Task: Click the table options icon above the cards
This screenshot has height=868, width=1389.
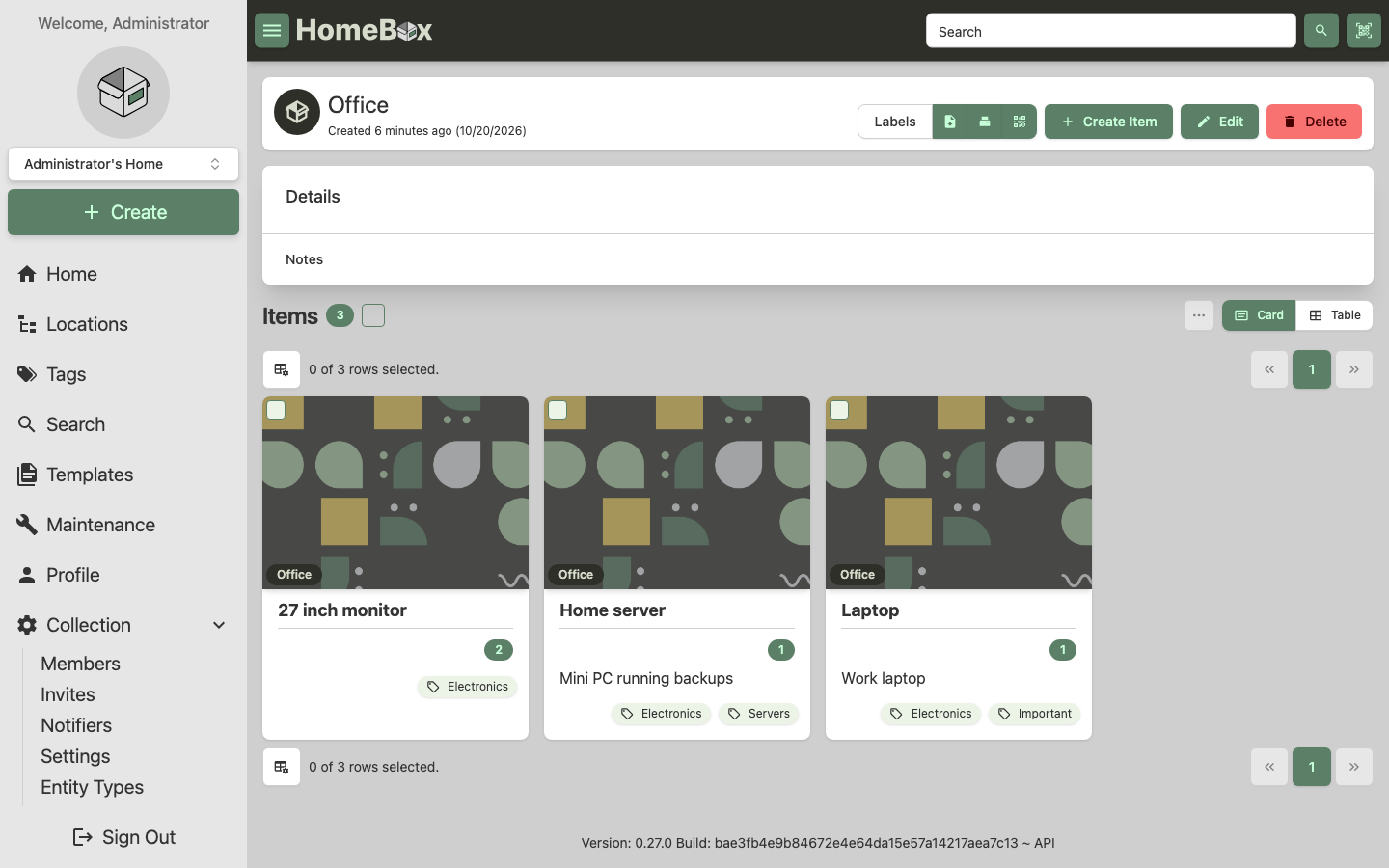Action: pos(282,369)
